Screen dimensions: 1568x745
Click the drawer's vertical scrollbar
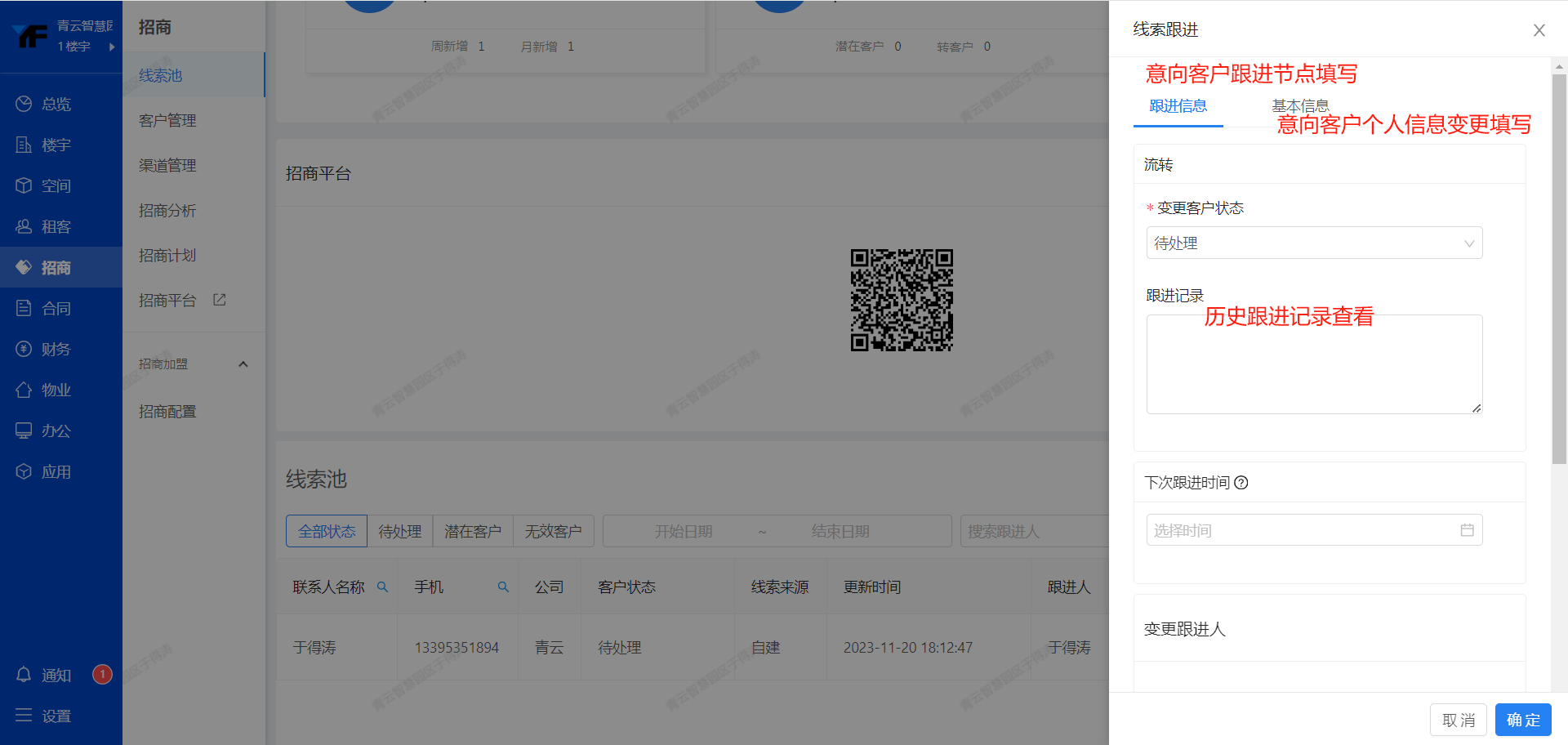tap(1559, 270)
